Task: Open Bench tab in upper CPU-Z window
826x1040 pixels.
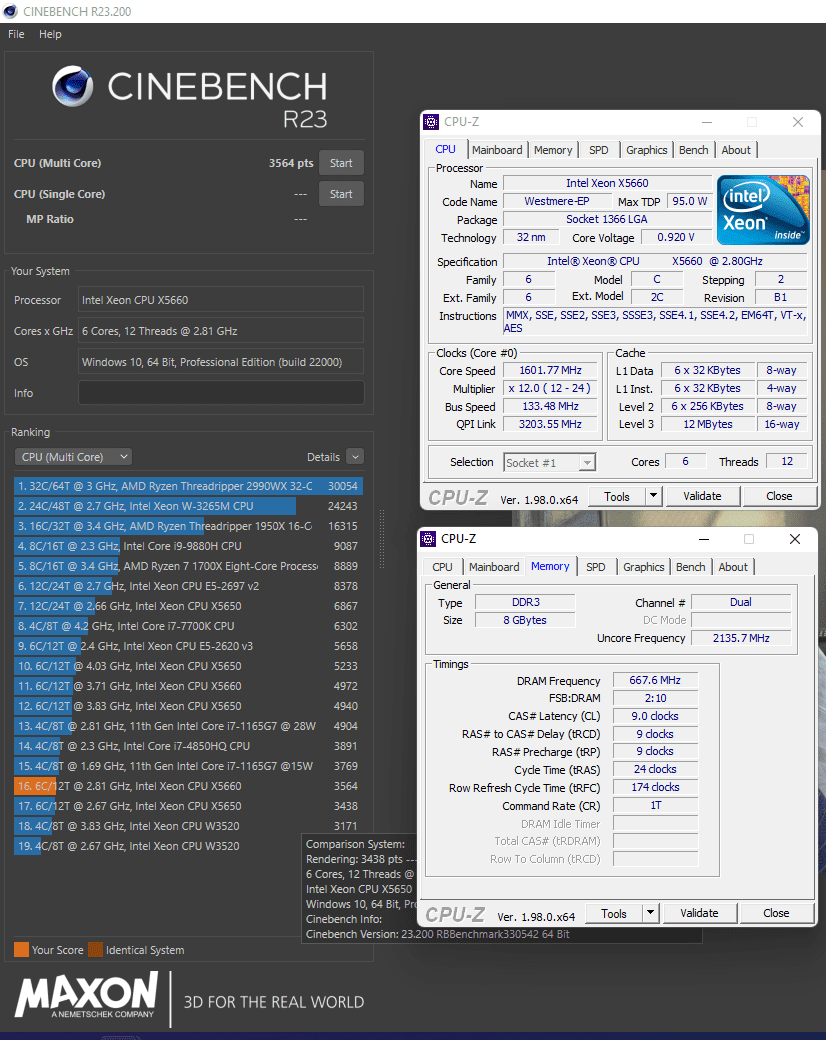Action: click(693, 150)
